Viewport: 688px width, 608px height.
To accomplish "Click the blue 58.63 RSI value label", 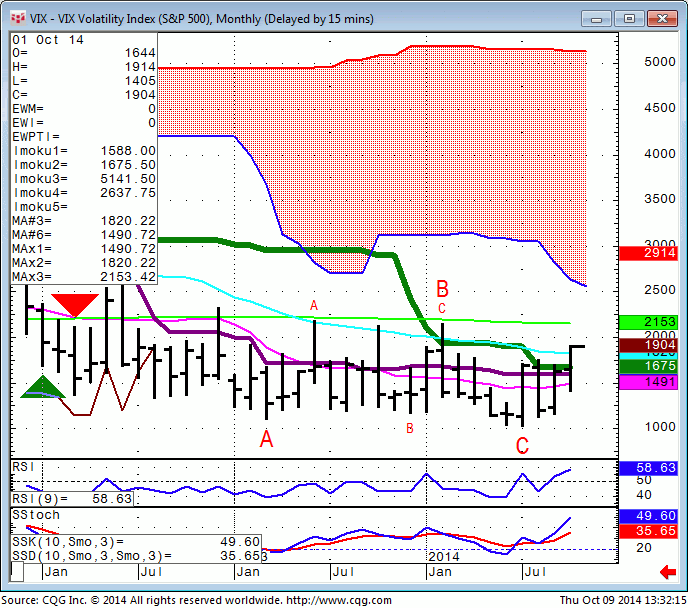I will 648,468.
